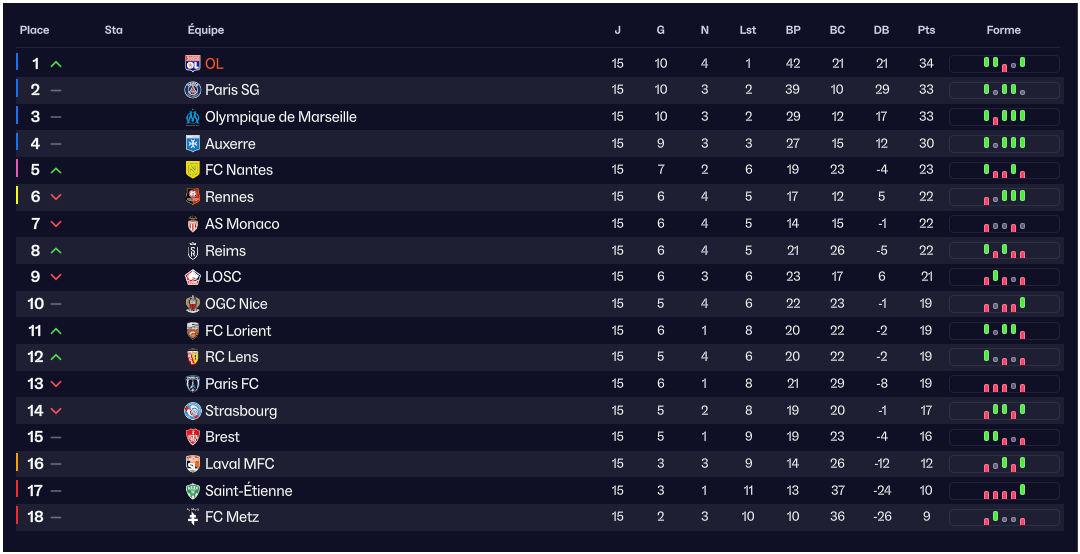Click the LOSC club badge icon
The width and height of the screenshot is (1080, 554).
coord(193,277)
